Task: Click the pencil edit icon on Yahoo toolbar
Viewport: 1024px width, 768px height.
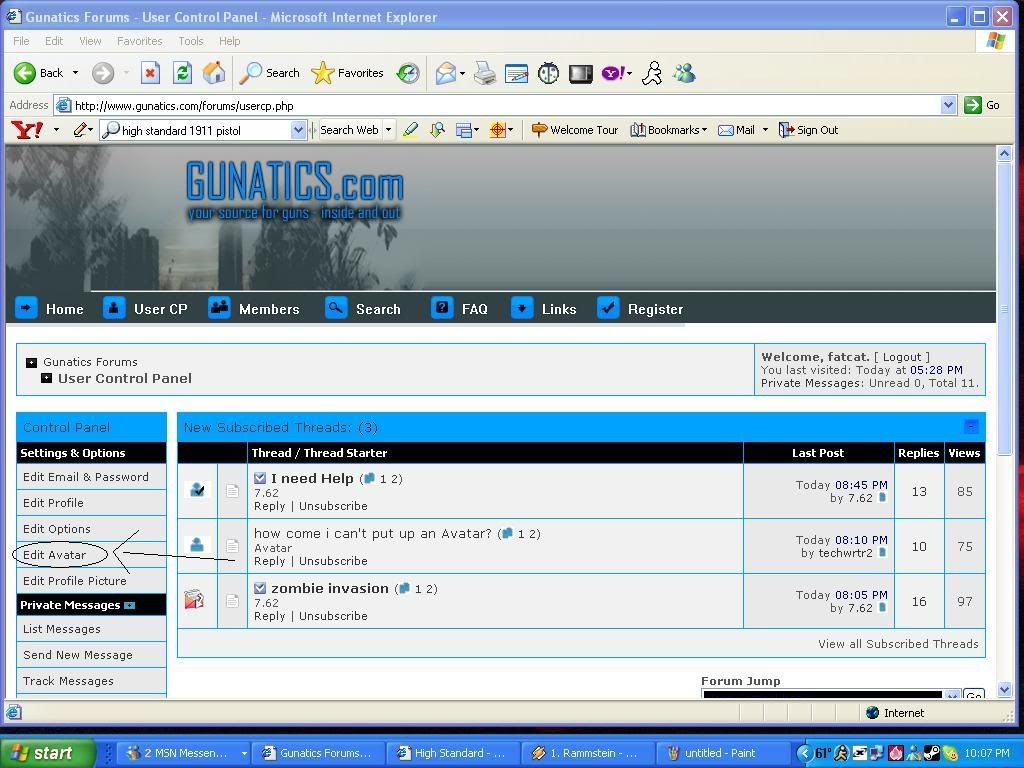Action: (81, 130)
